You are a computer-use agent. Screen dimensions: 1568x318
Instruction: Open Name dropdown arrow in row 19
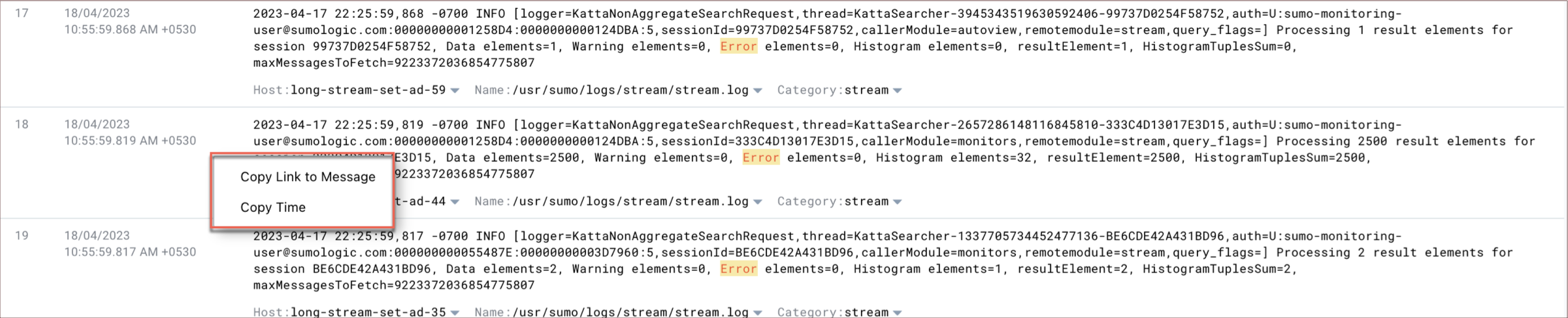[x=758, y=313]
